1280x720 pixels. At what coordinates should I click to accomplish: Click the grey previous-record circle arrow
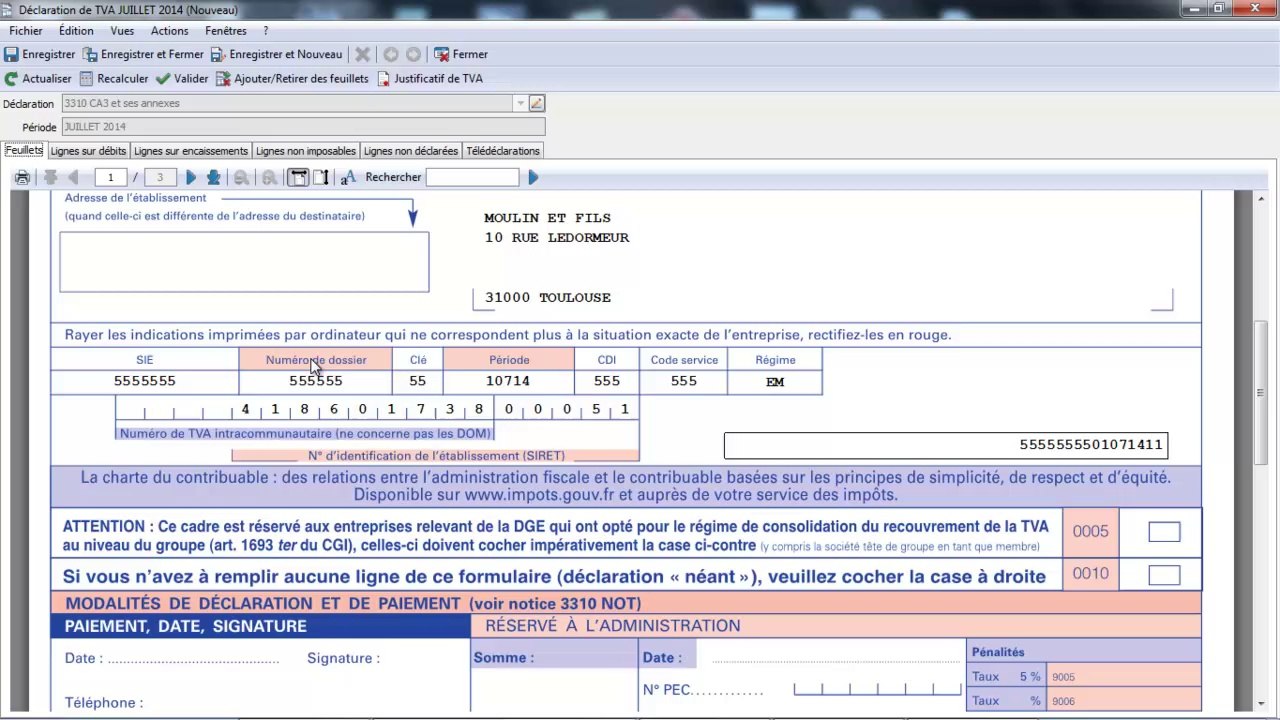(x=391, y=54)
